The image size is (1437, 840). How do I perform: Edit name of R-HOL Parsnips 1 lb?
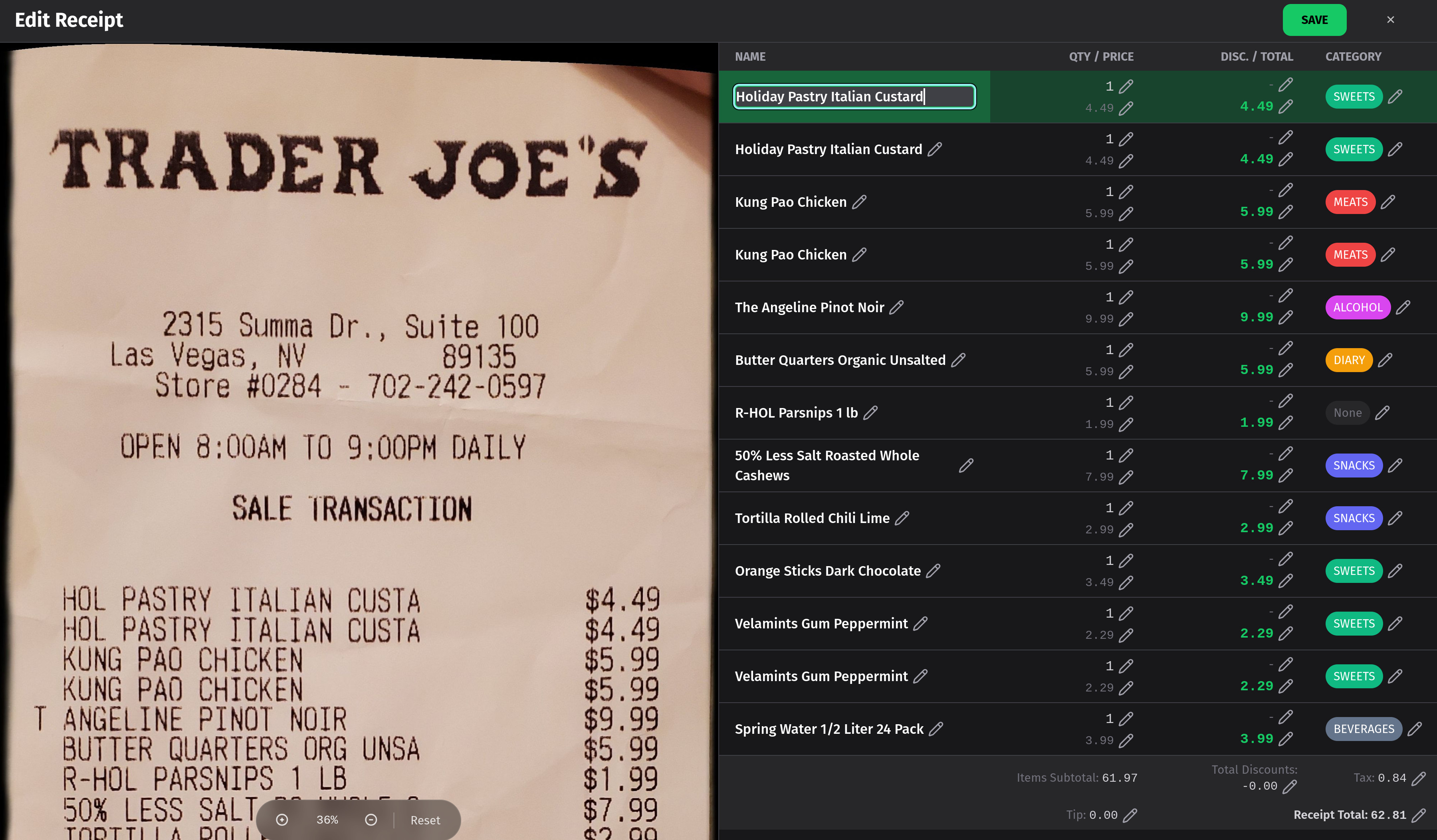(x=870, y=412)
